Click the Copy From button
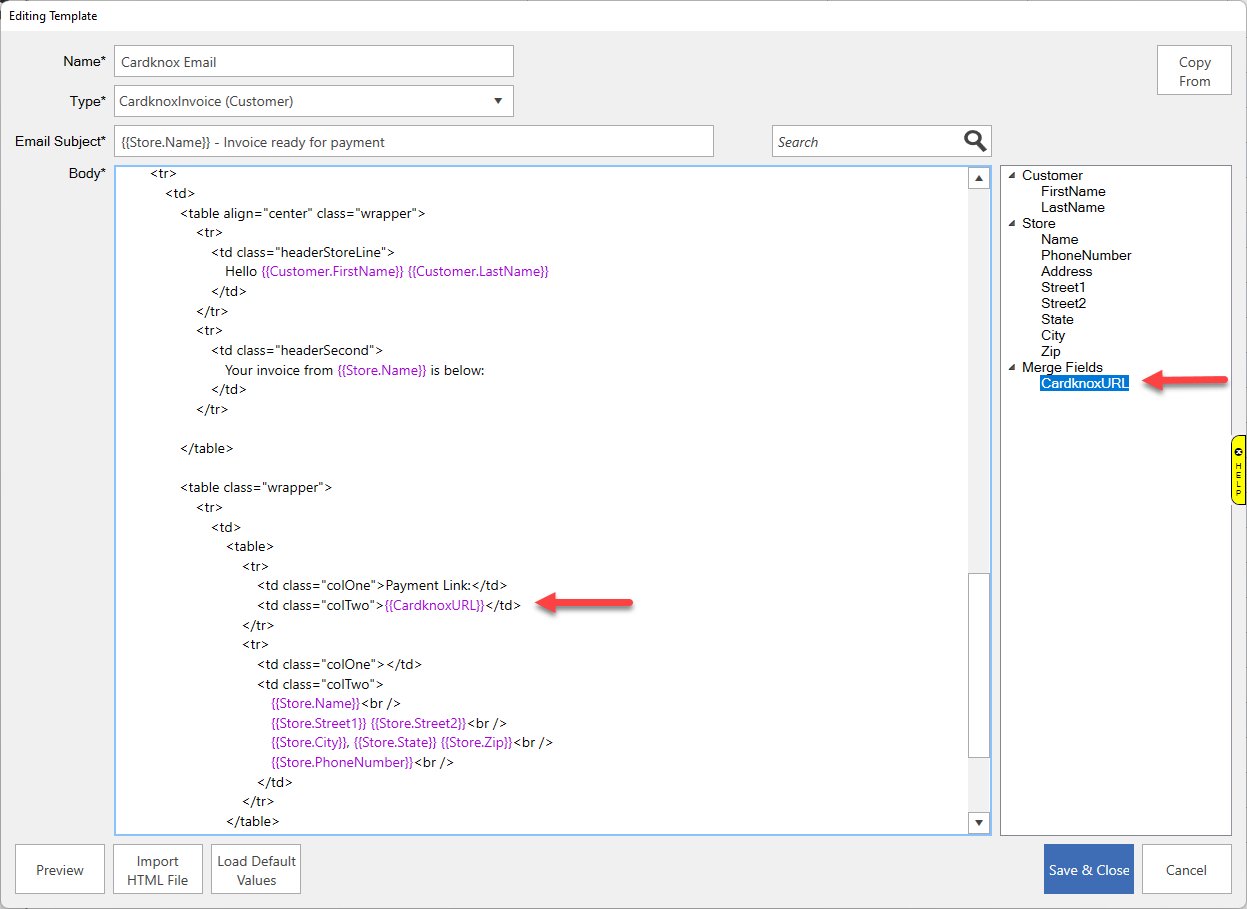Viewport: 1247px width, 909px height. [1194, 71]
